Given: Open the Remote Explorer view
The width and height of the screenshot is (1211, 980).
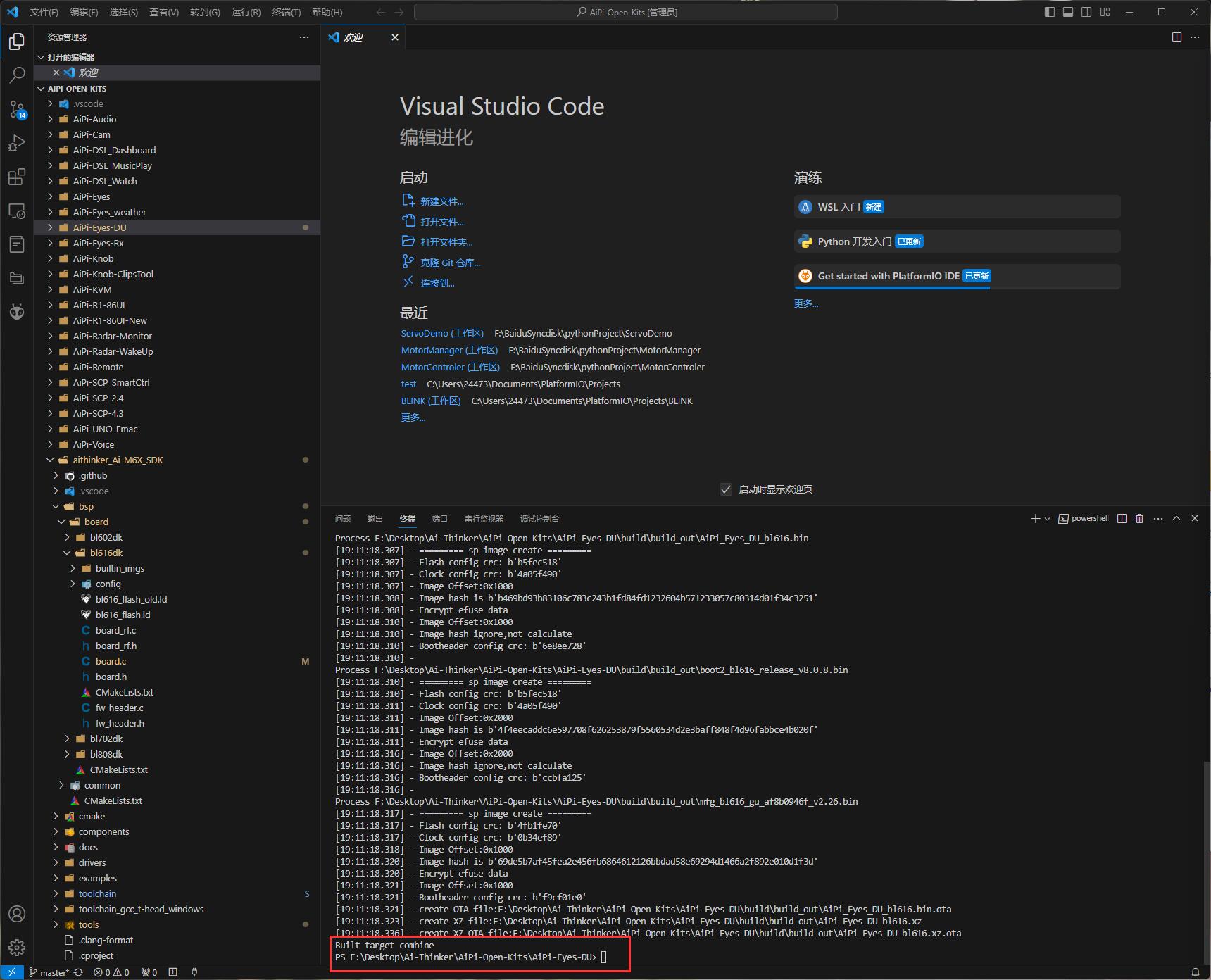Looking at the screenshot, I should click(17, 211).
